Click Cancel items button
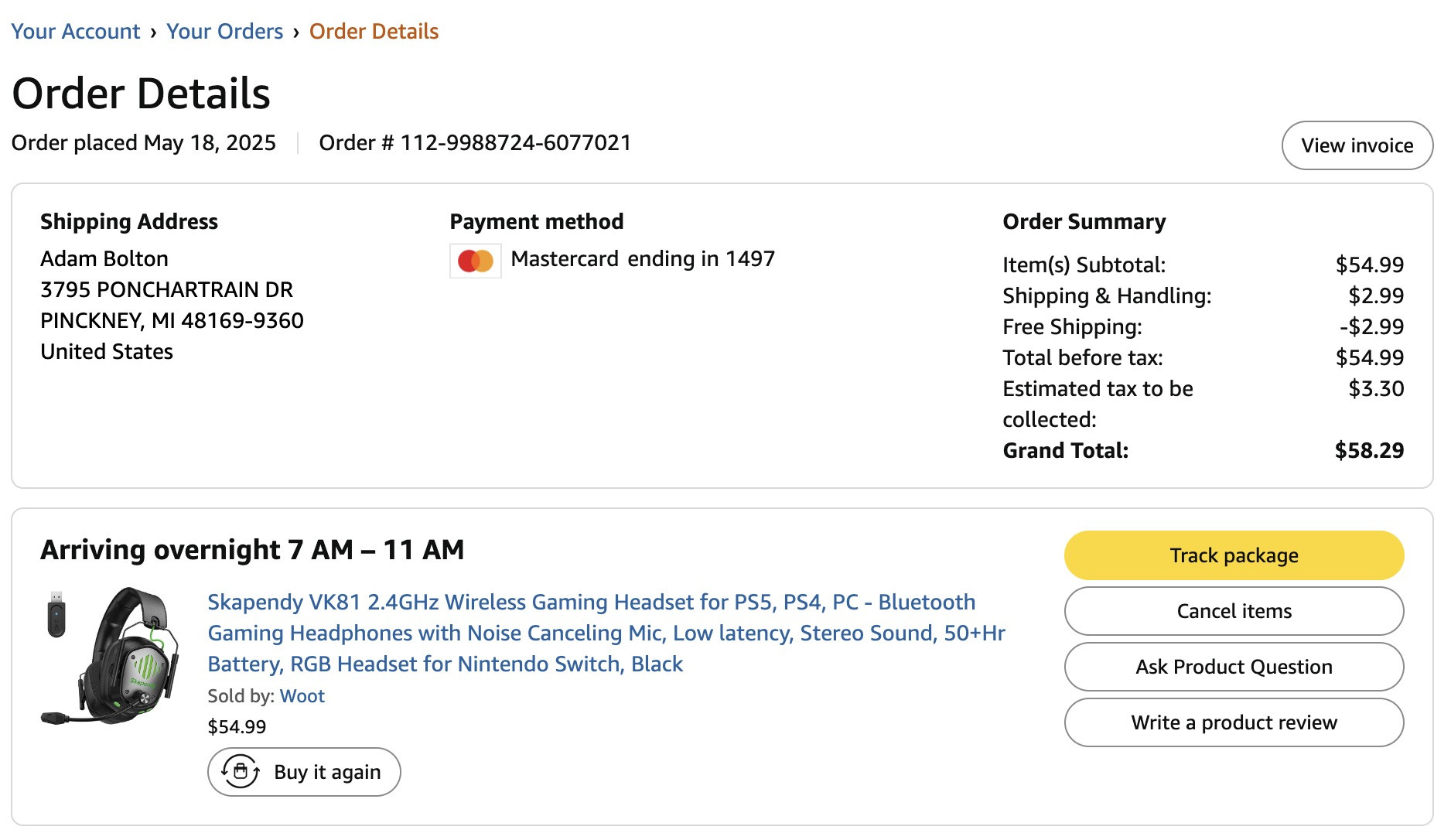Screen dimensions: 1451x840 (1234, 611)
